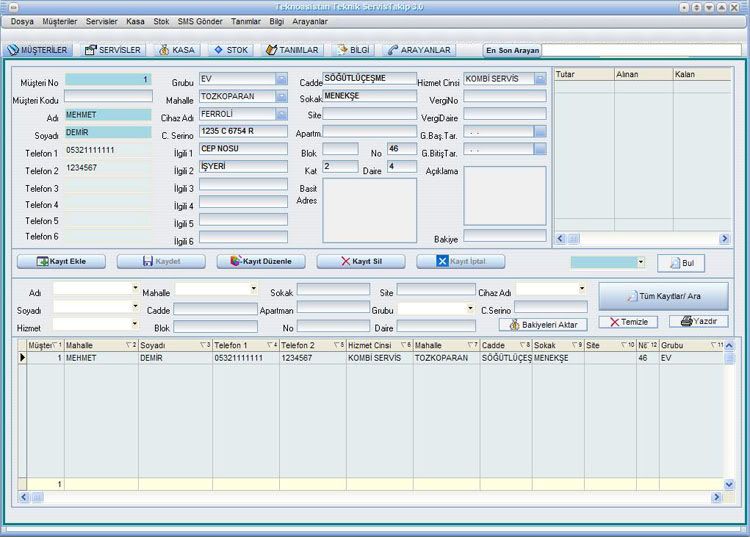Viewport: 750px width, 537px height.
Task: Expand the Soyadı filter dropdown
Action: point(135,306)
